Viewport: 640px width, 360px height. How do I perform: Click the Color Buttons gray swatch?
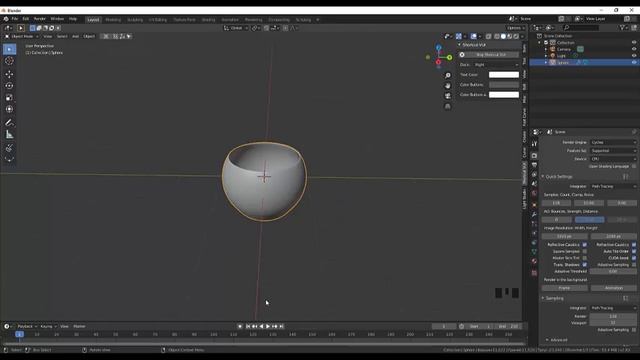pyautogui.click(x=504, y=84)
